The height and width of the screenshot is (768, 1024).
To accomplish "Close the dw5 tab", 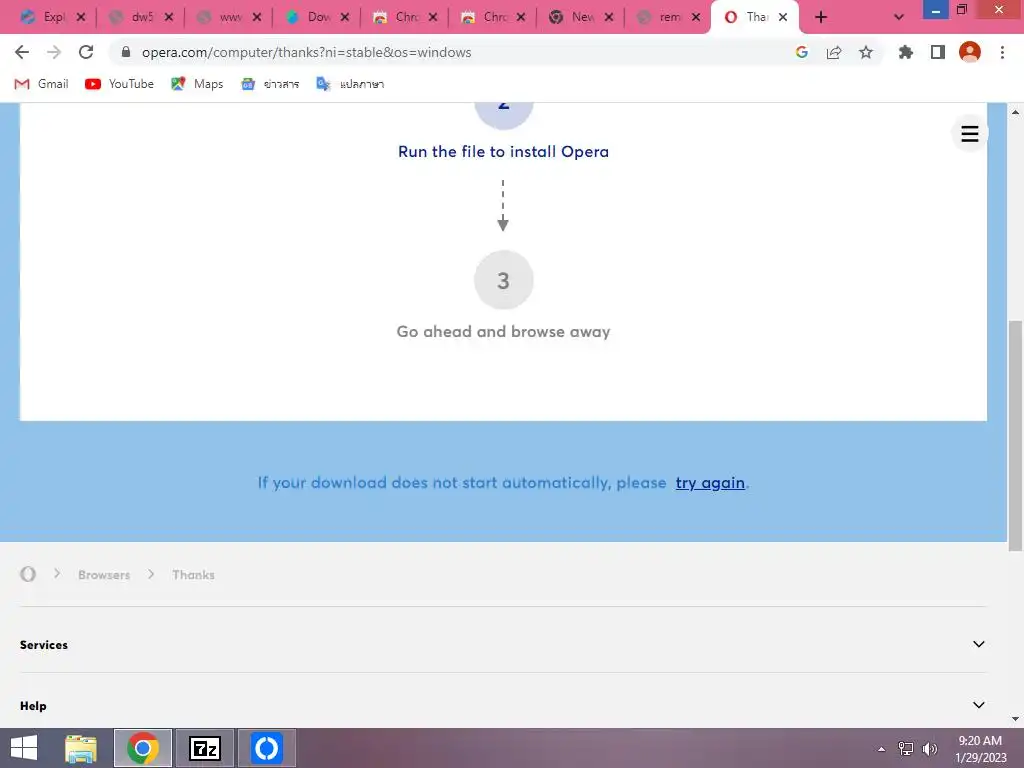I will pos(169,17).
